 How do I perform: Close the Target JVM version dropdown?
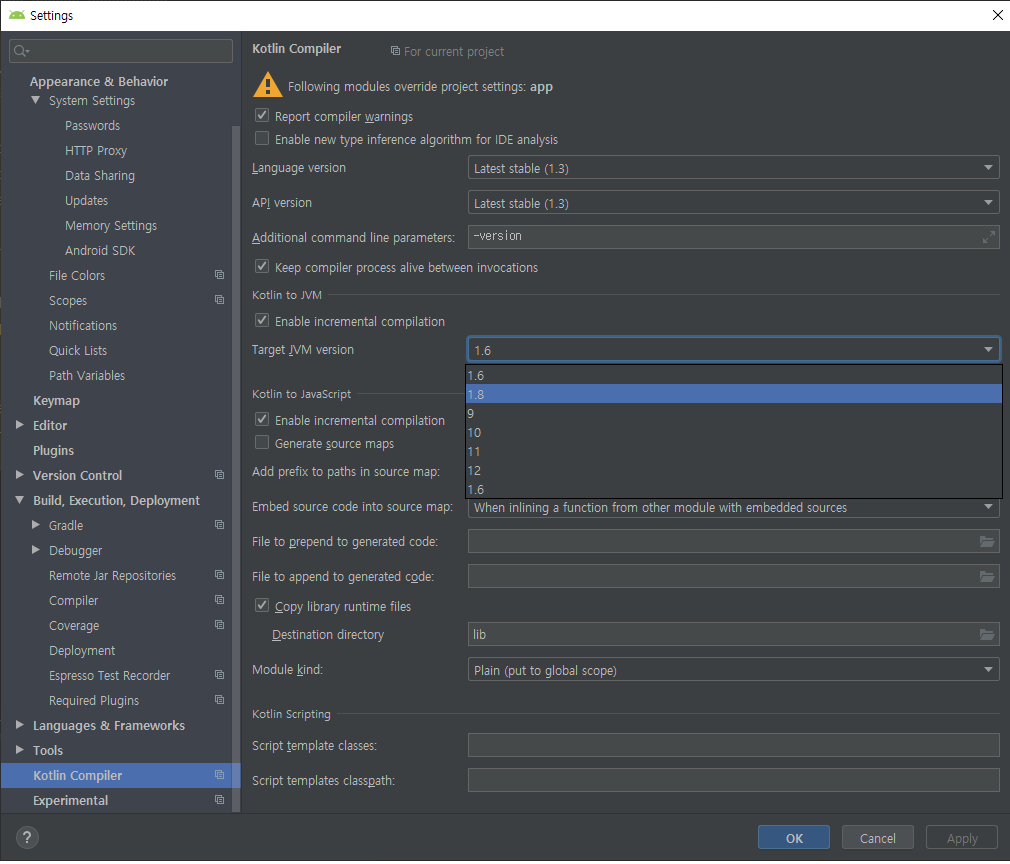point(733,350)
